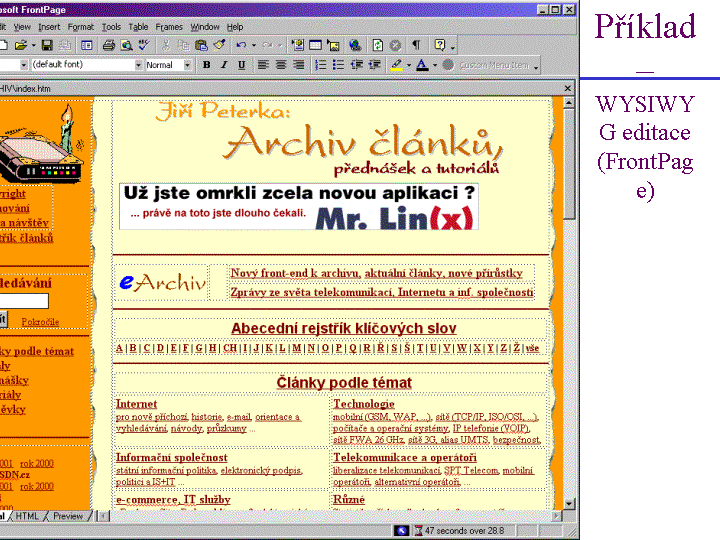Refresh the page icon
Image resolution: width=720 pixels, height=540 pixels.
click(377, 45)
